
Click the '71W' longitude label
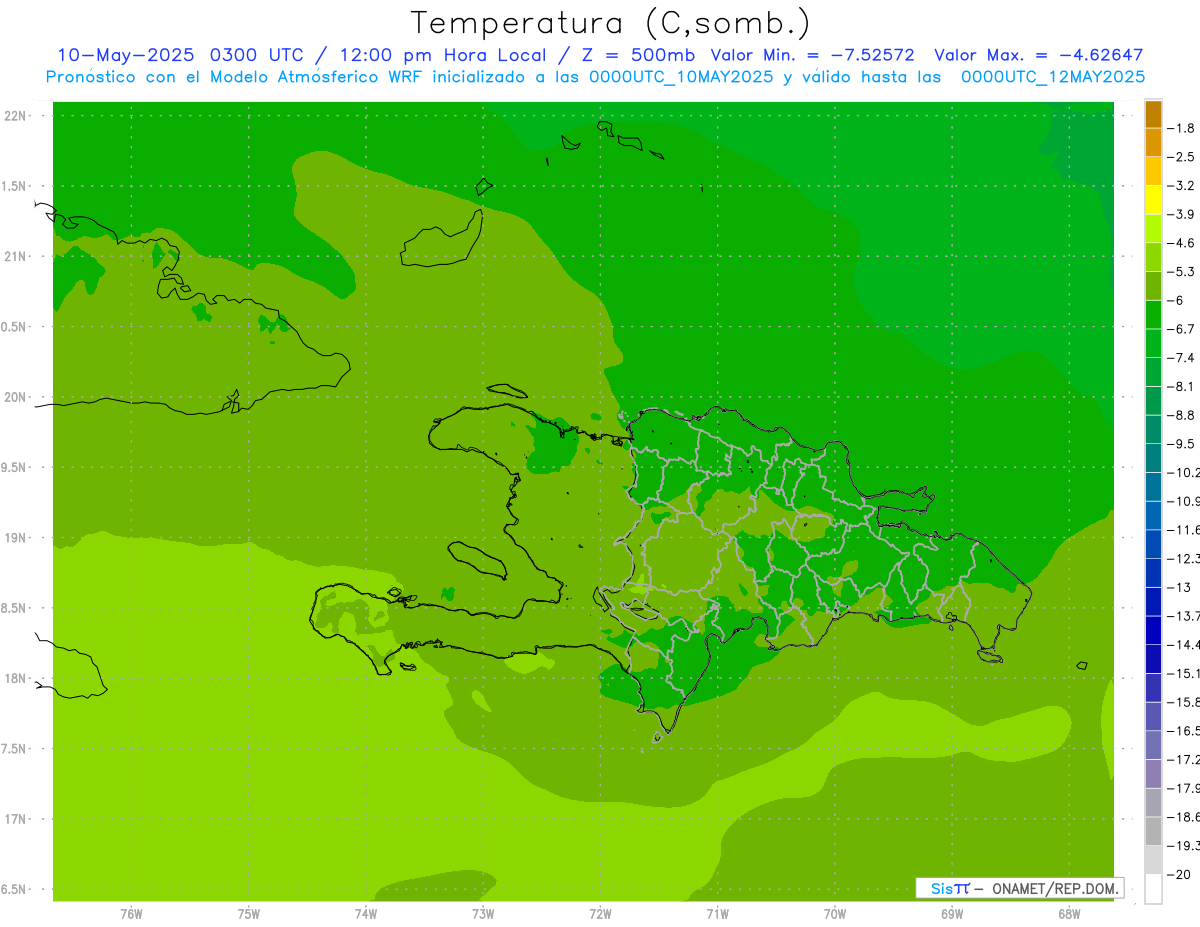click(717, 913)
